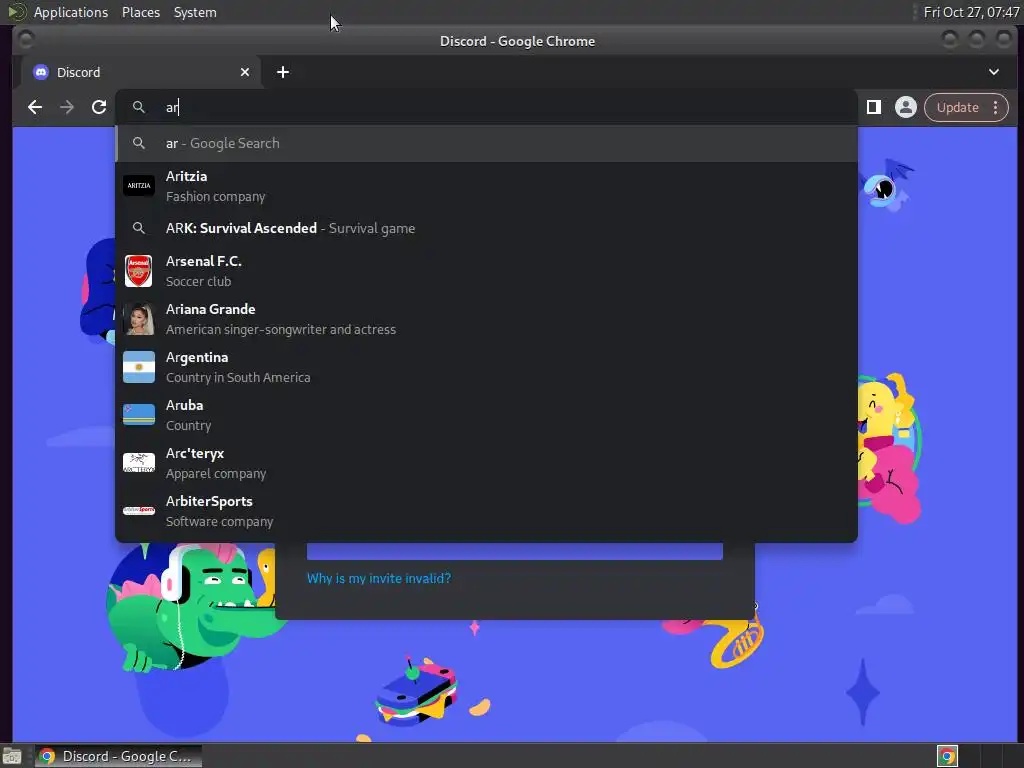Choose the Arc'teryx apparel company suggestion
Image resolution: width=1024 pixels, height=768 pixels.
[x=487, y=463]
